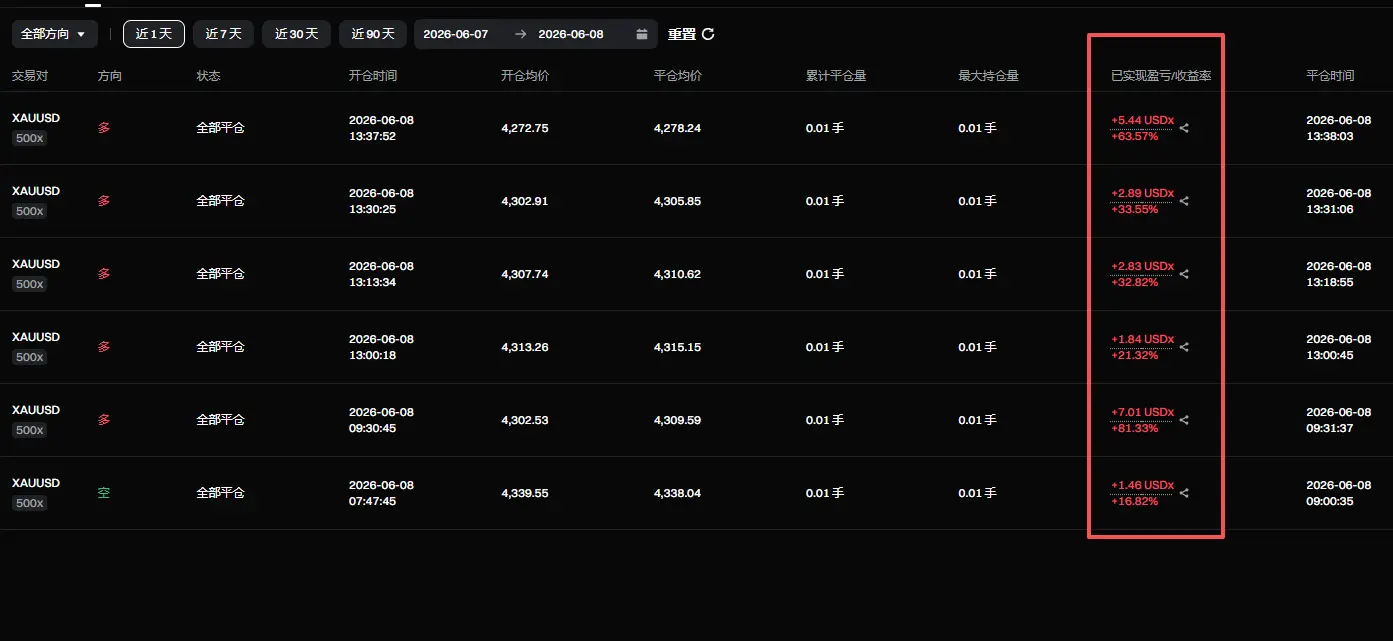Click end date field 2026-06-08
Viewport: 1393px width, 641px height.
[571, 34]
